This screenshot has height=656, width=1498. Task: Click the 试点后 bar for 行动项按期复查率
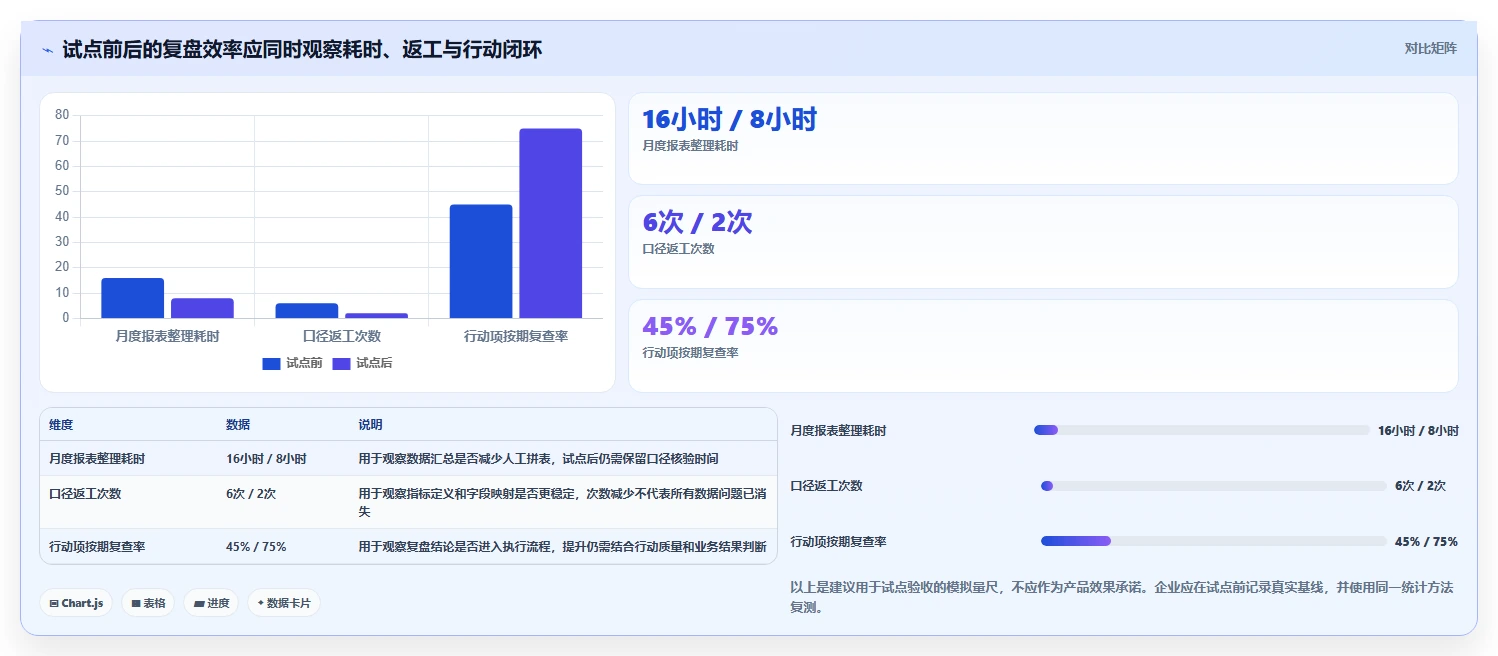(550, 223)
